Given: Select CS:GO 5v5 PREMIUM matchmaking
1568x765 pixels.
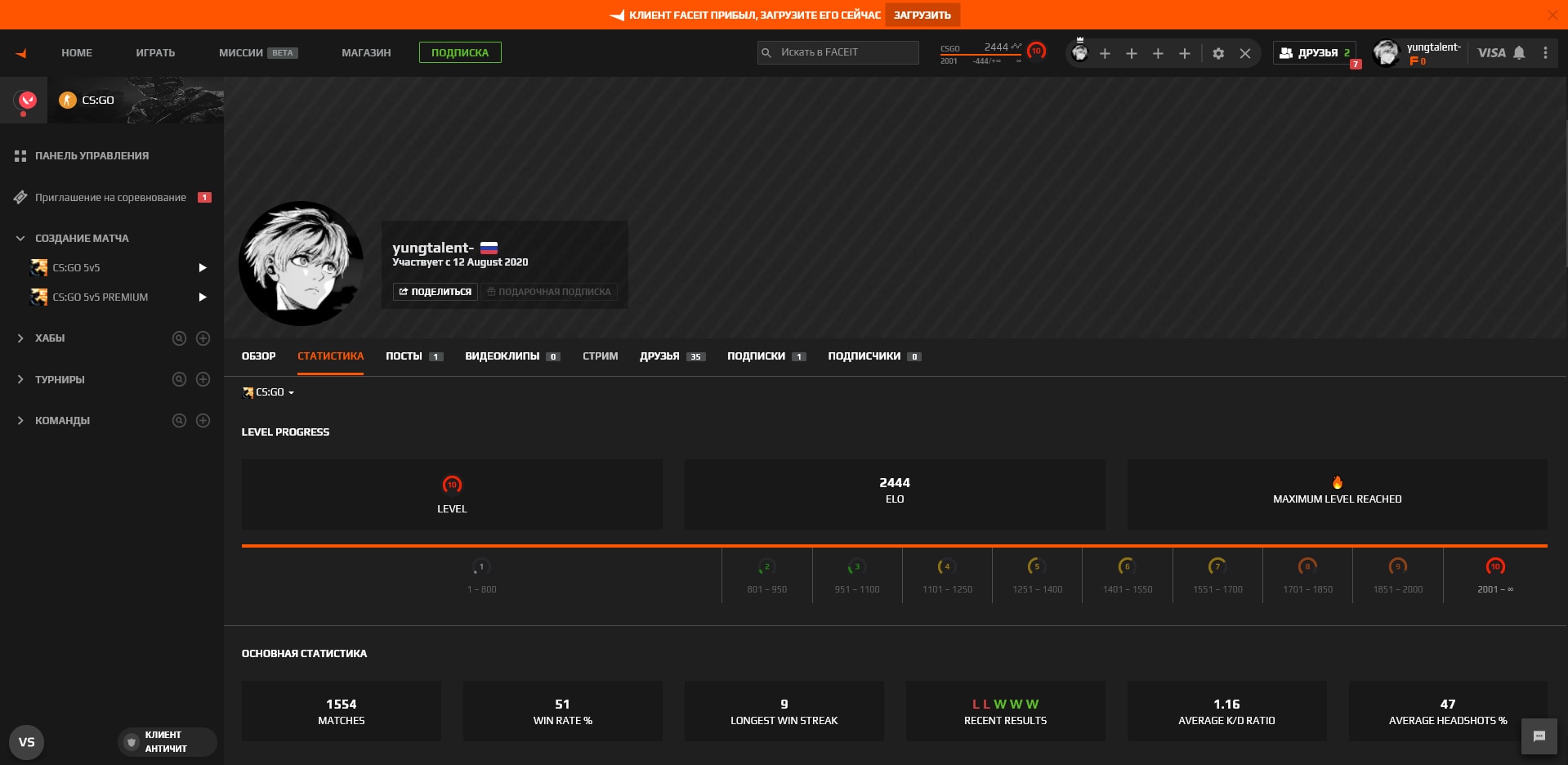Looking at the screenshot, I should click(x=101, y=297).
